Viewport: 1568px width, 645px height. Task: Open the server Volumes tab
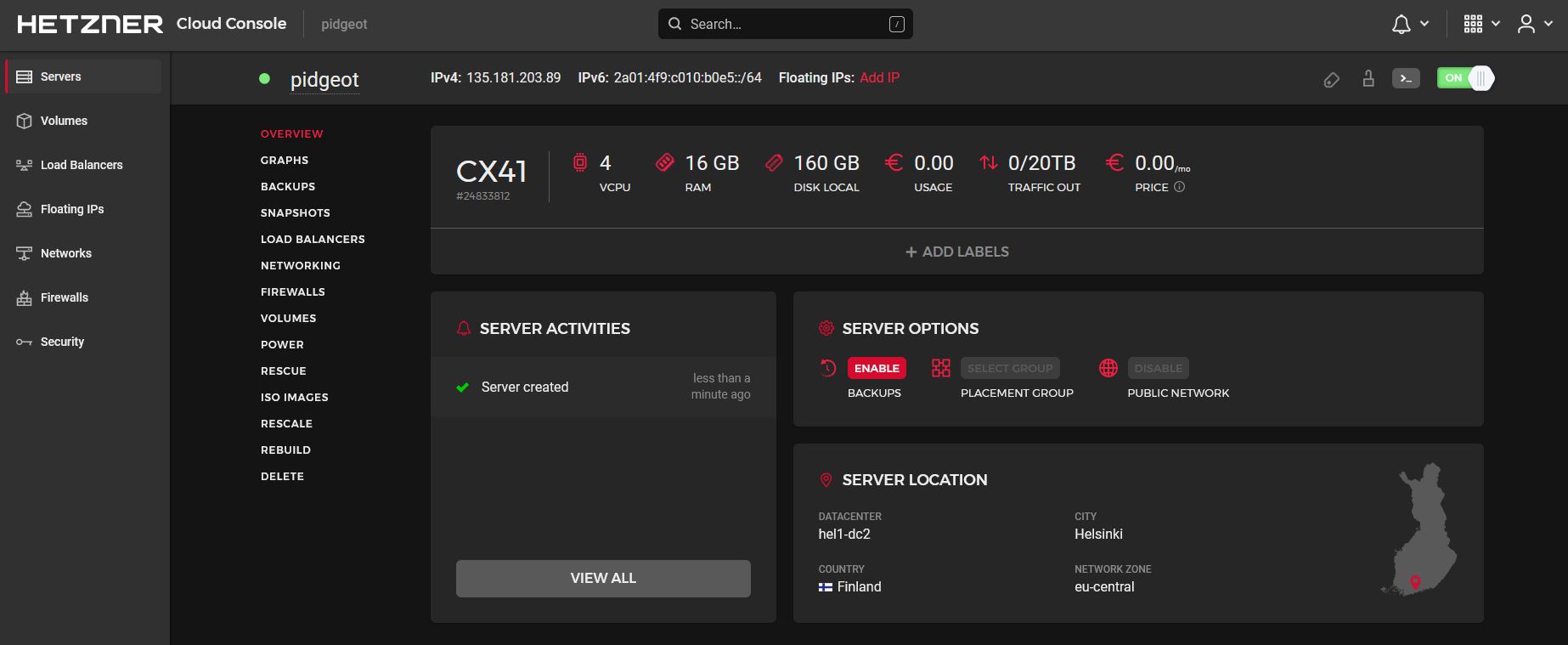click(289, 318)
